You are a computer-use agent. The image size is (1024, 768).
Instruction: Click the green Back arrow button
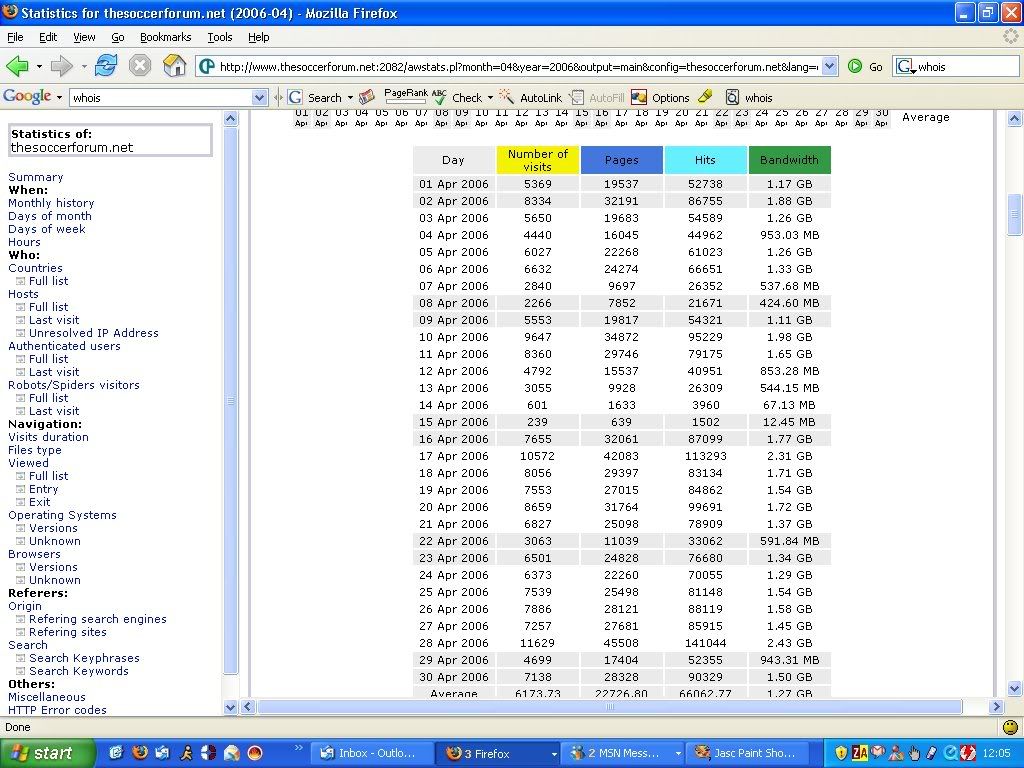[17, 66]
